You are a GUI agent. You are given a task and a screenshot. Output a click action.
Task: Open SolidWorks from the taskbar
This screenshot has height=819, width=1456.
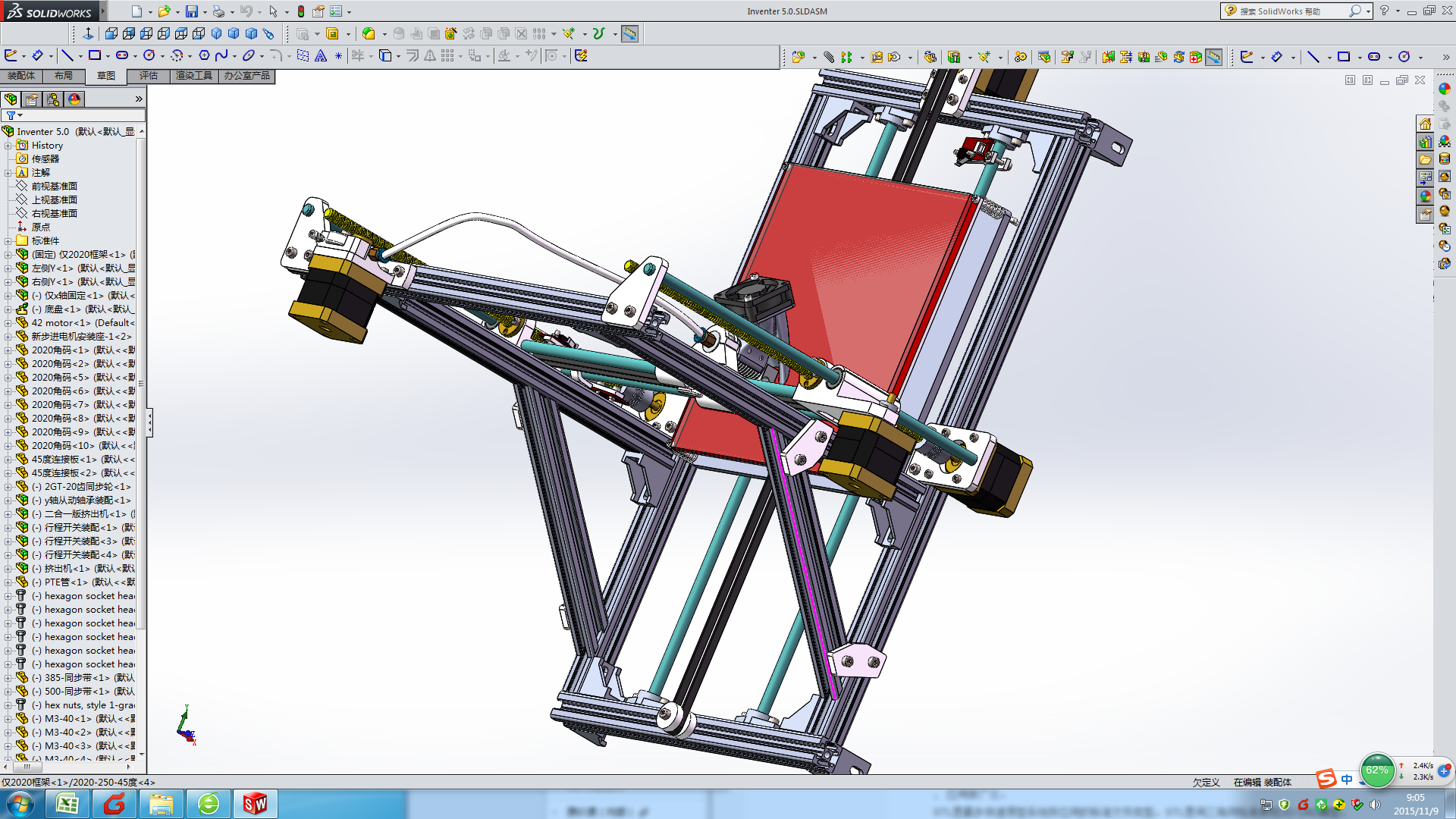tap(256, 804)
